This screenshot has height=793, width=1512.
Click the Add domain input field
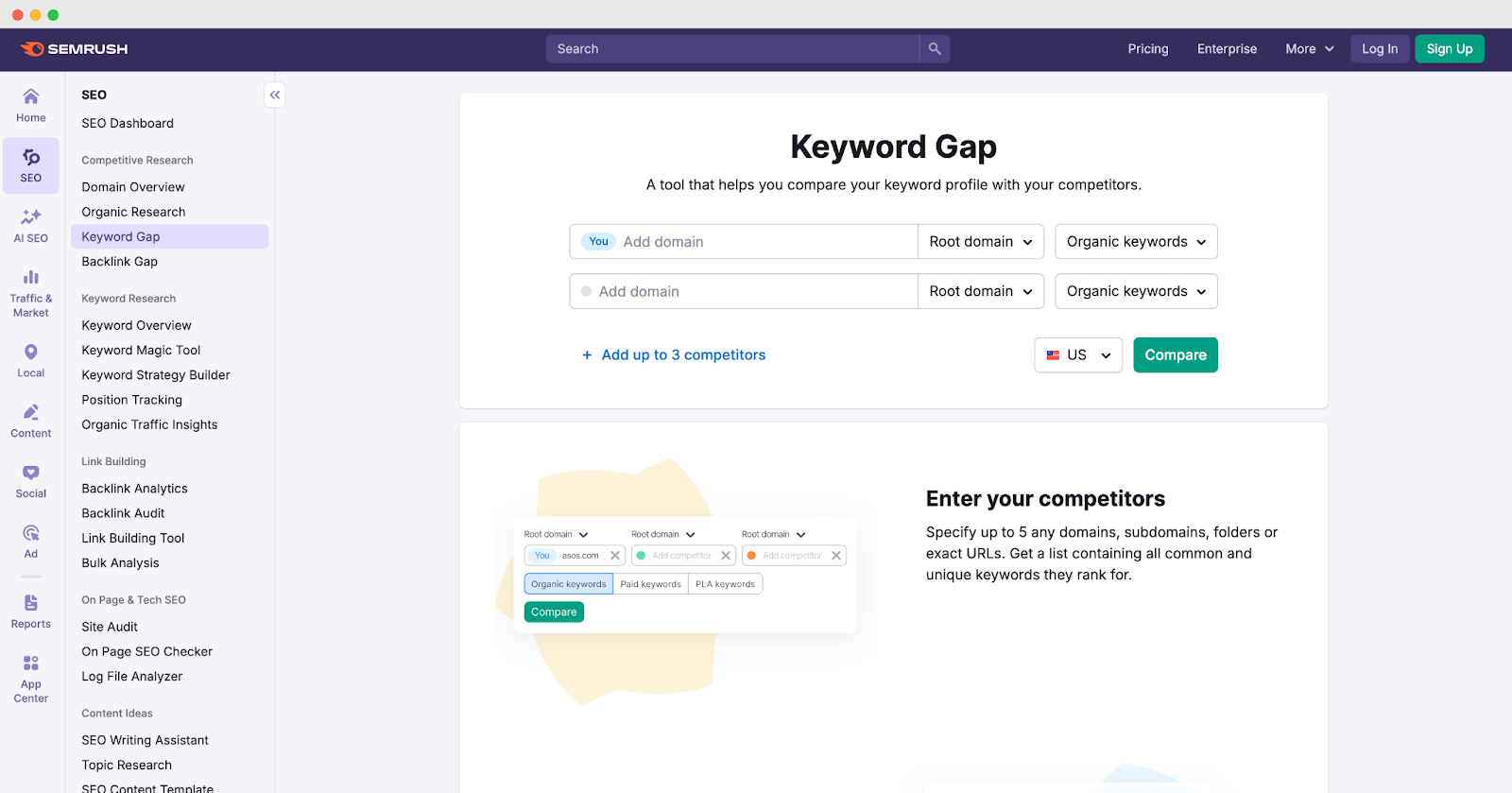point(756,241)
